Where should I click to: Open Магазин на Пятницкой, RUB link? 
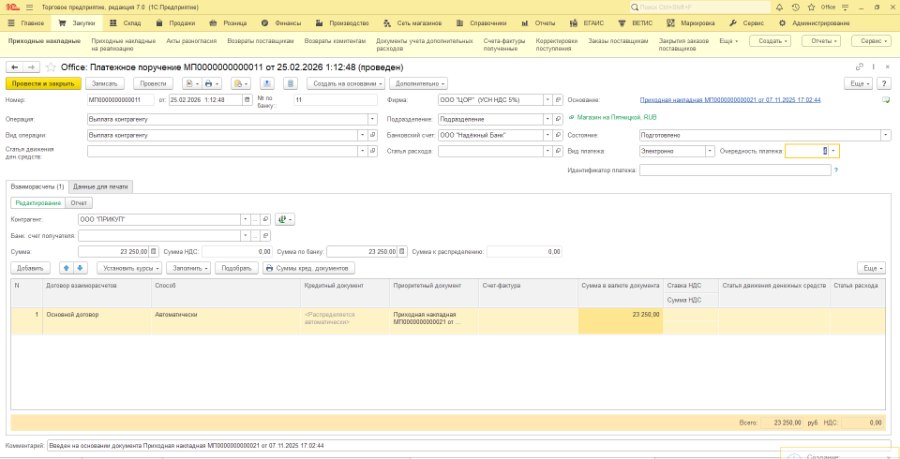point(616,116)
